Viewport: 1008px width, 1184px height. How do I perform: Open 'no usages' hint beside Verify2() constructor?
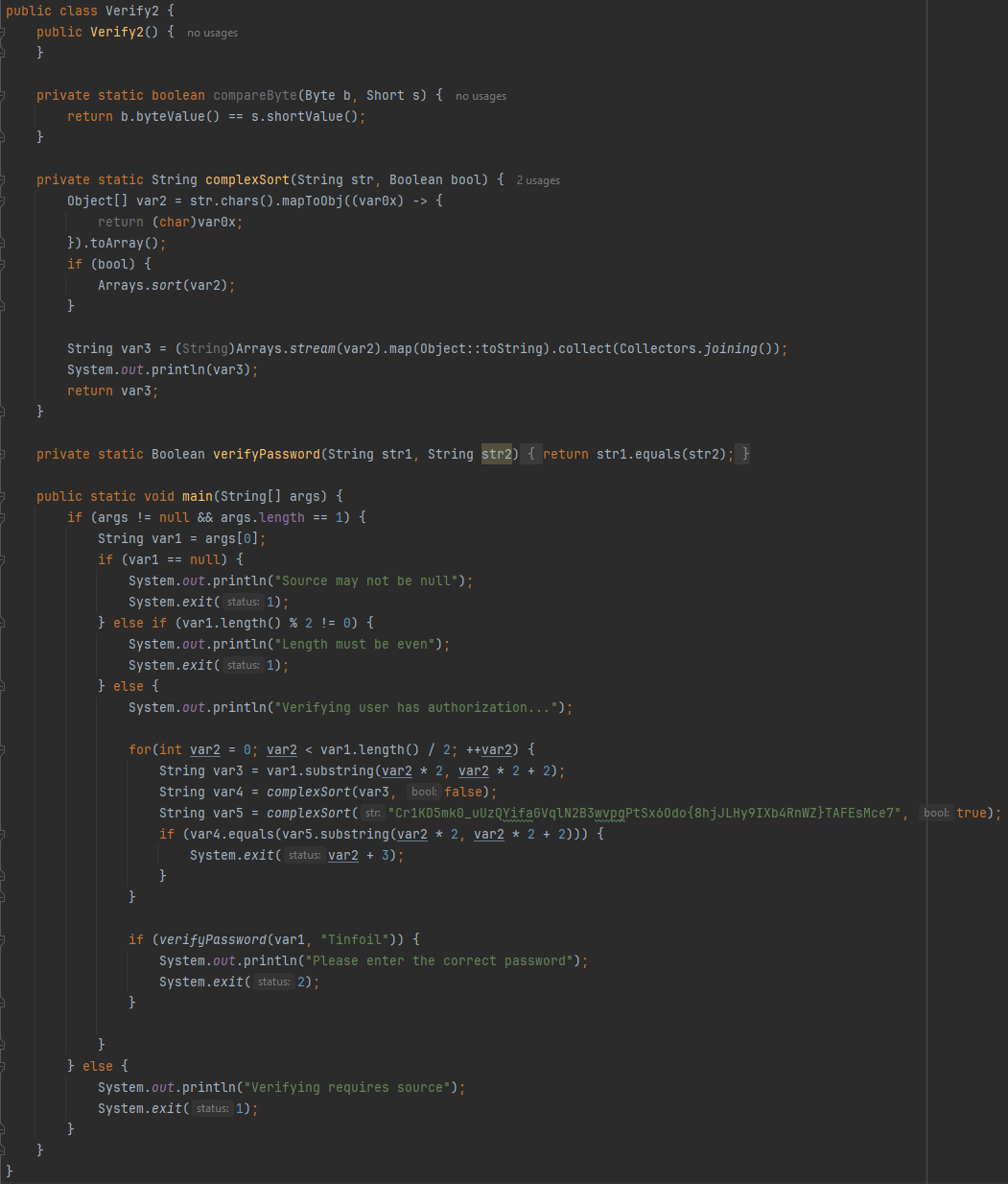click(212, 33)
